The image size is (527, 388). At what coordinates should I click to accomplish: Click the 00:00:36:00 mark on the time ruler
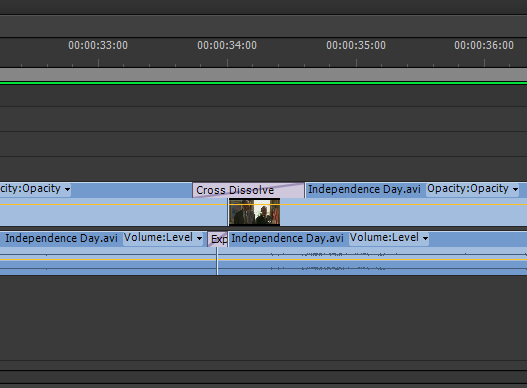pyautogui.click(x=484, y=45)
